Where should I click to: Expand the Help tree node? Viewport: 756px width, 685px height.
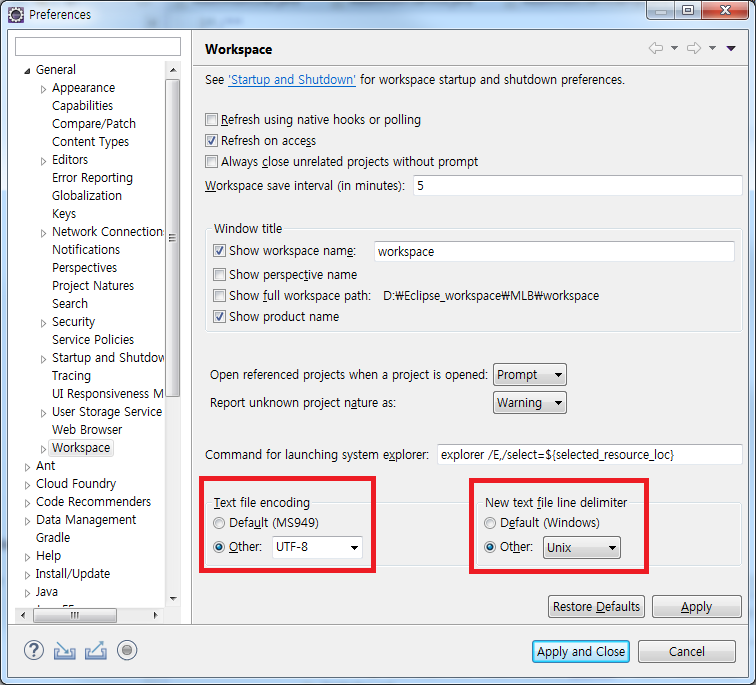tap(27, 557)
